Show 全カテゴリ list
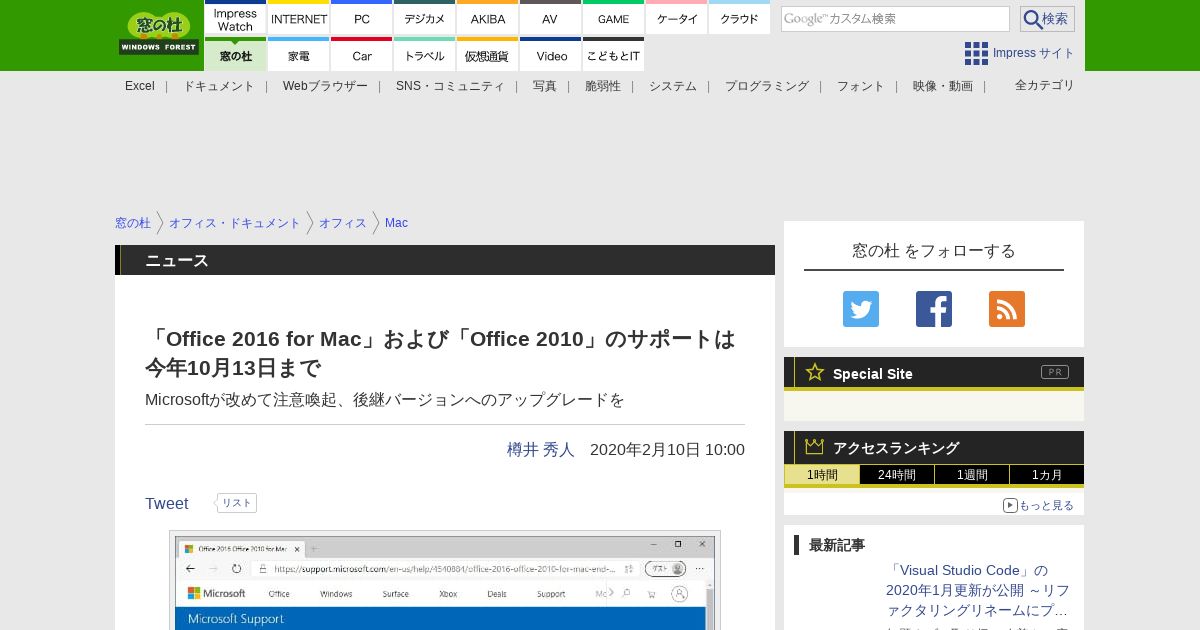This screenshot has width=1200, height=630. point(1045,85)
